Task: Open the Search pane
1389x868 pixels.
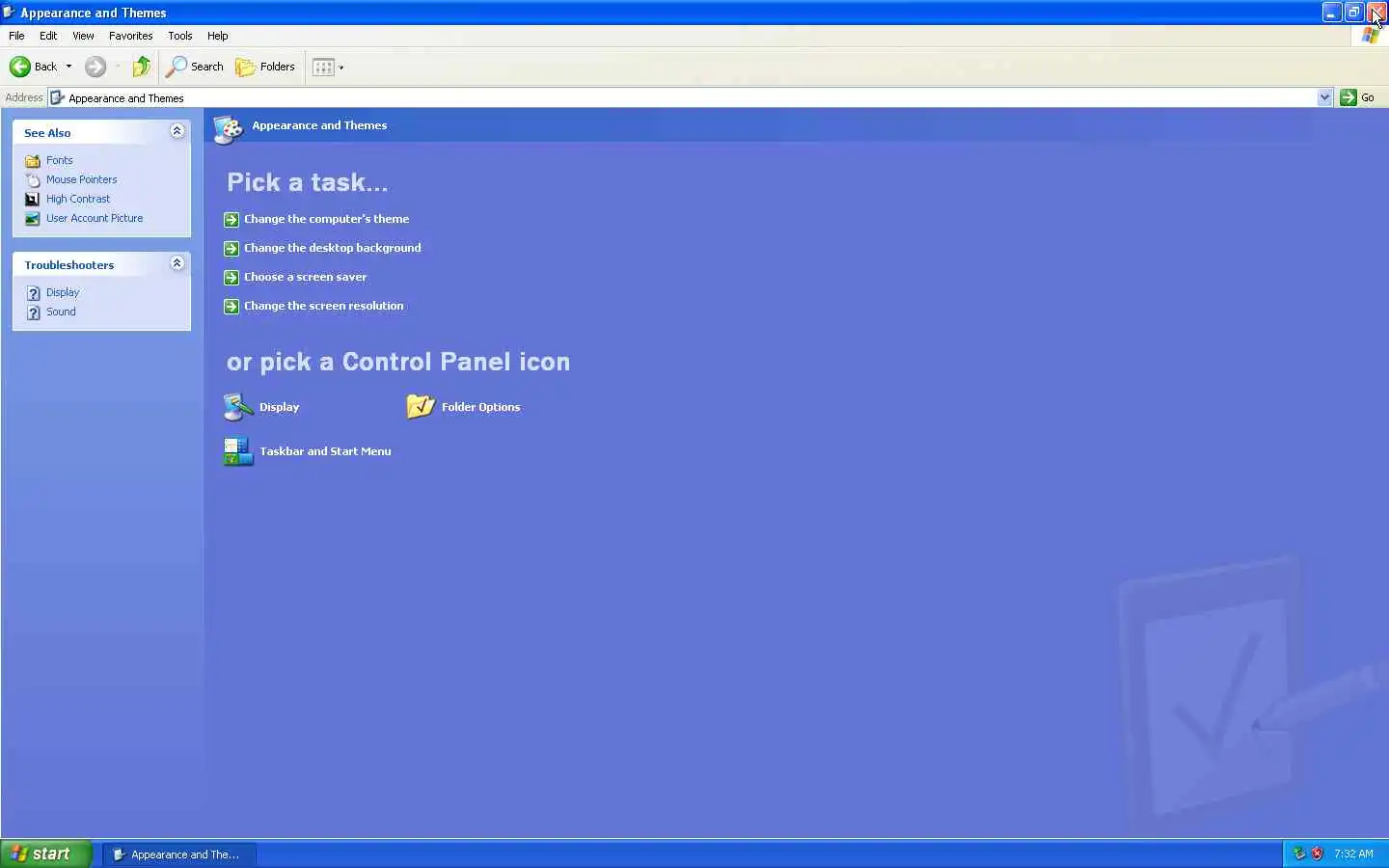Action: 194,67
